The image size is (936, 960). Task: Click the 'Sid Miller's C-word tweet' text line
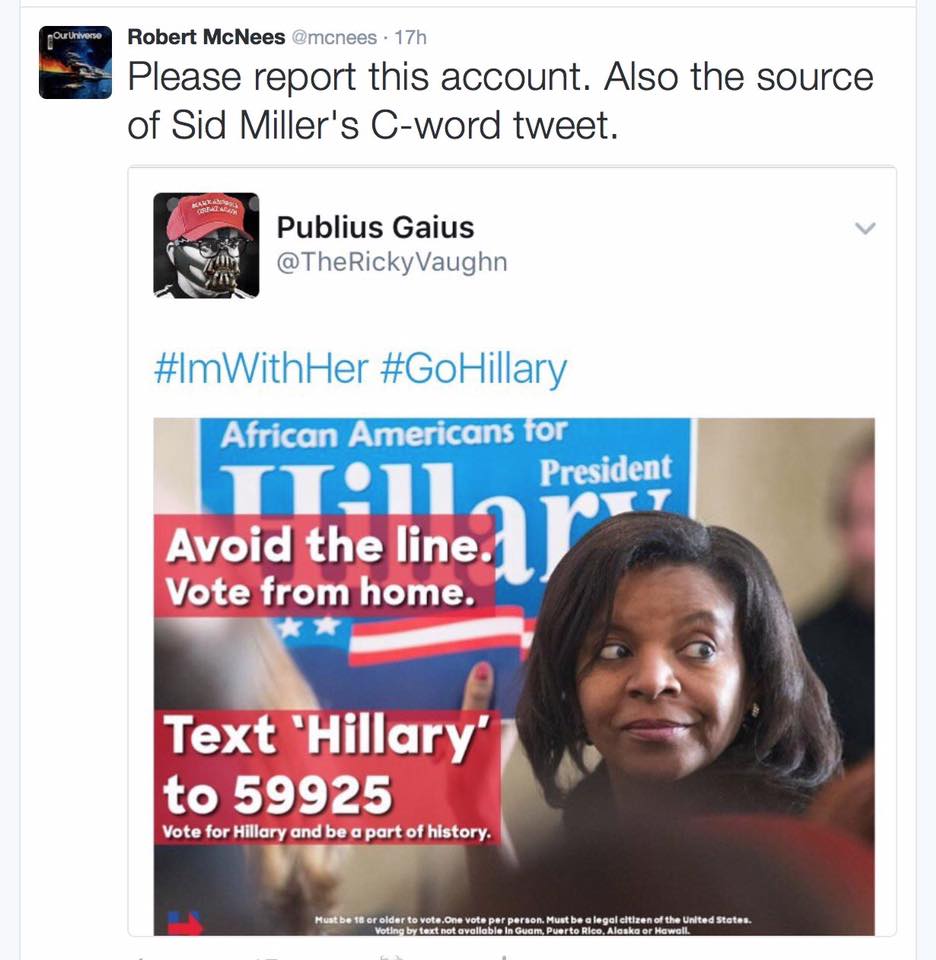[x=373, y=125]
